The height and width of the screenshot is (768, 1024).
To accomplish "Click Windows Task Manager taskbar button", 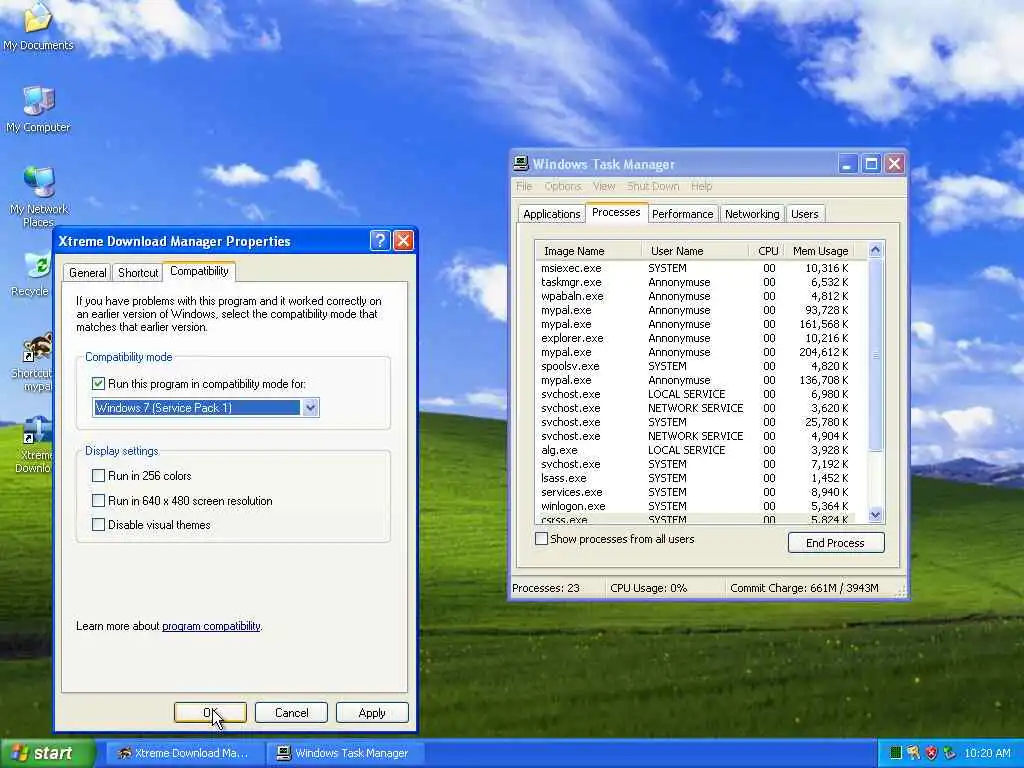I will tap(345, 753).
